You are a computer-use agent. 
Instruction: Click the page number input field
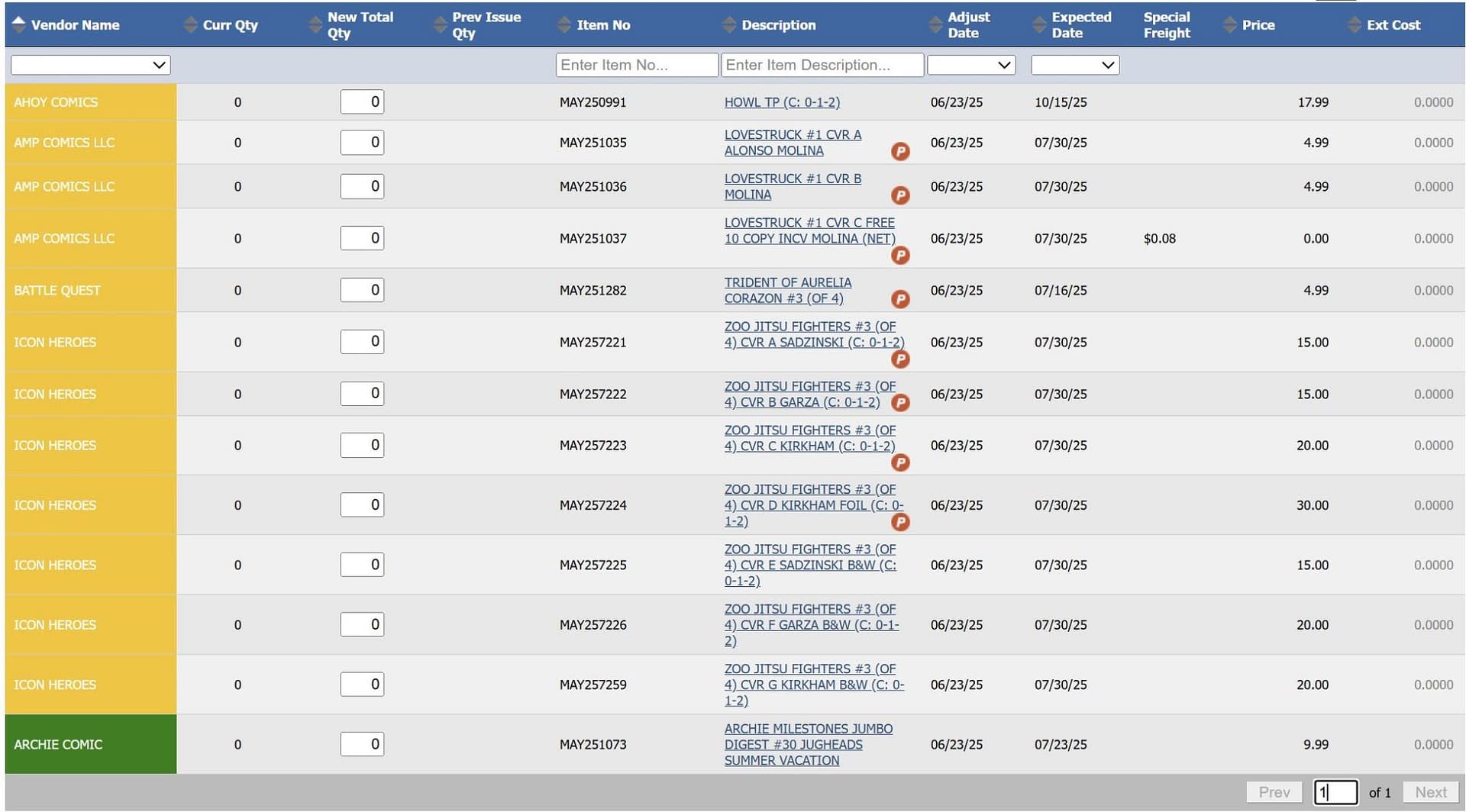point(1335,792)
